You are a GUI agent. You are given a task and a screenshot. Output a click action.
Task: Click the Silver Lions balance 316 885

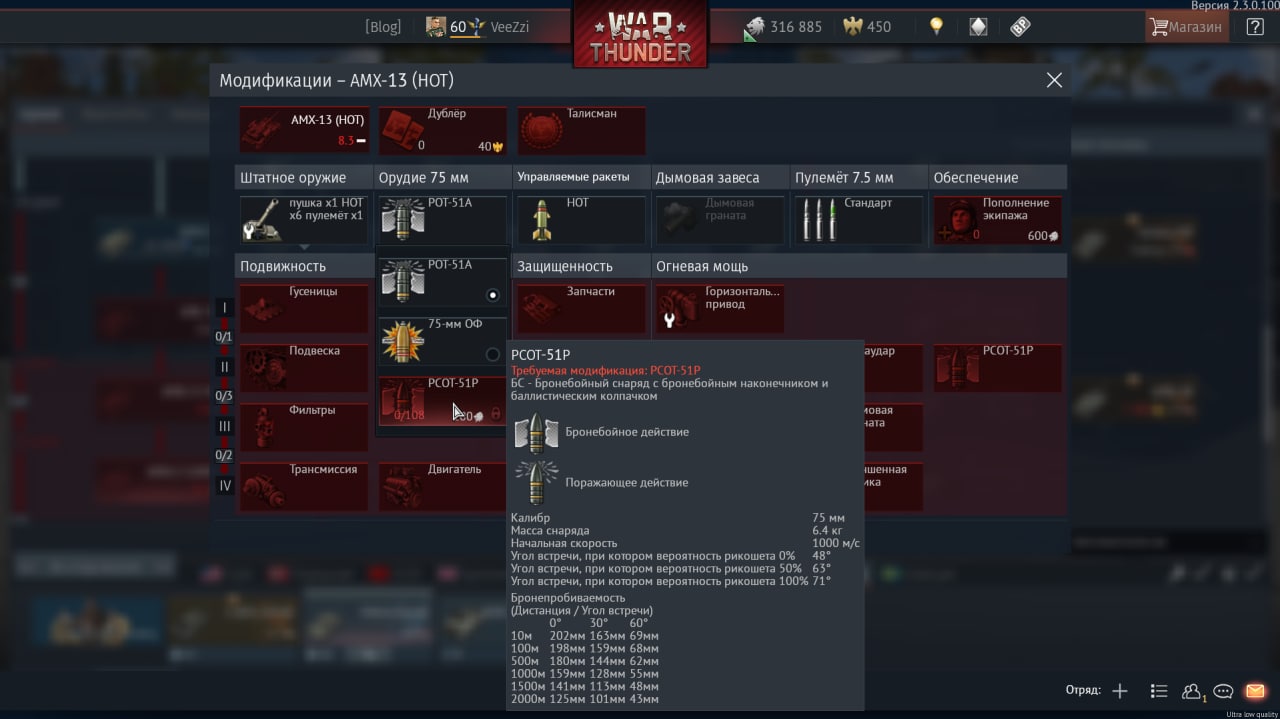pyautogui.click(x=782, y=27)
